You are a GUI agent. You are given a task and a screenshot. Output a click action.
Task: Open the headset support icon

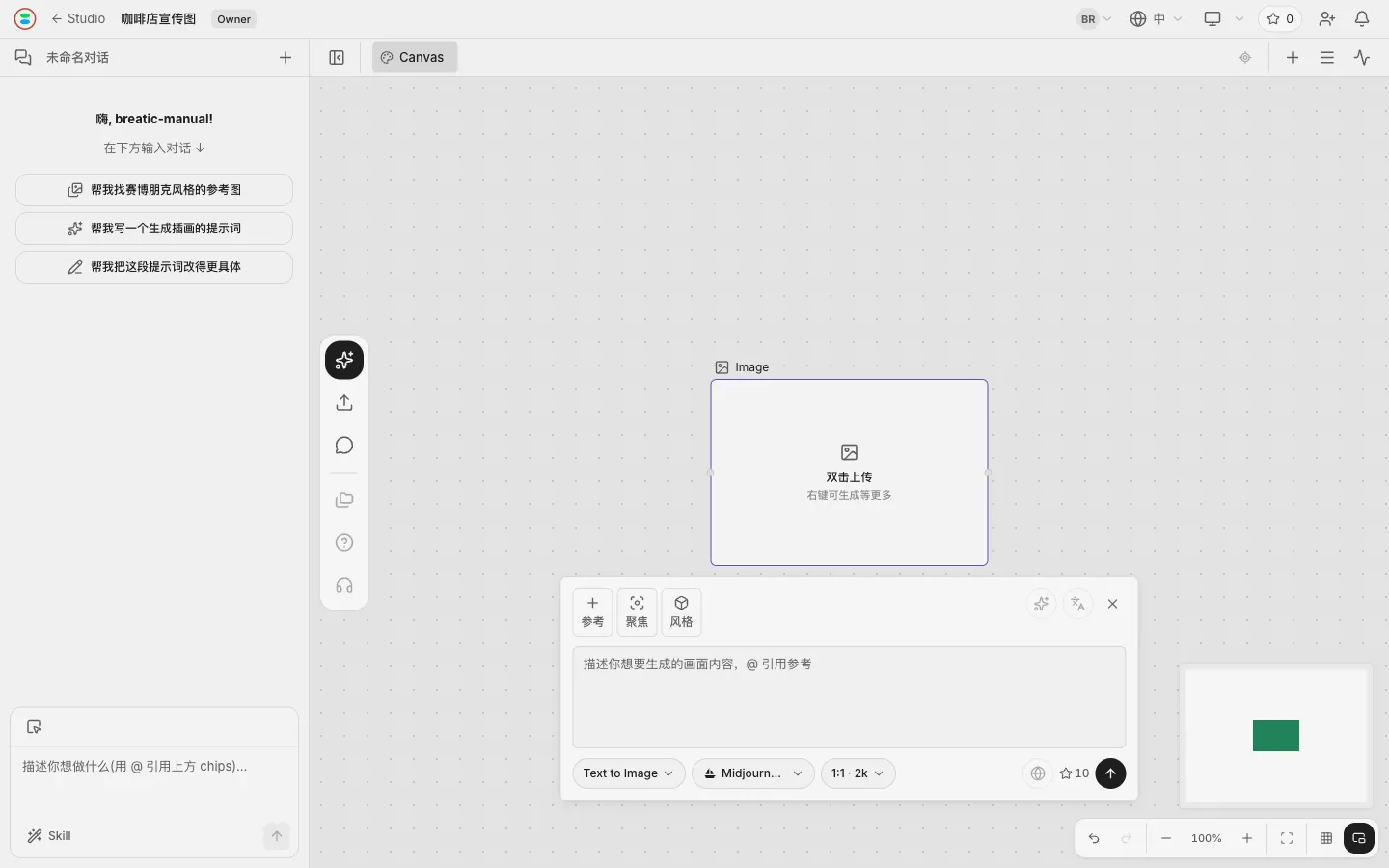(x=344, y=585)
